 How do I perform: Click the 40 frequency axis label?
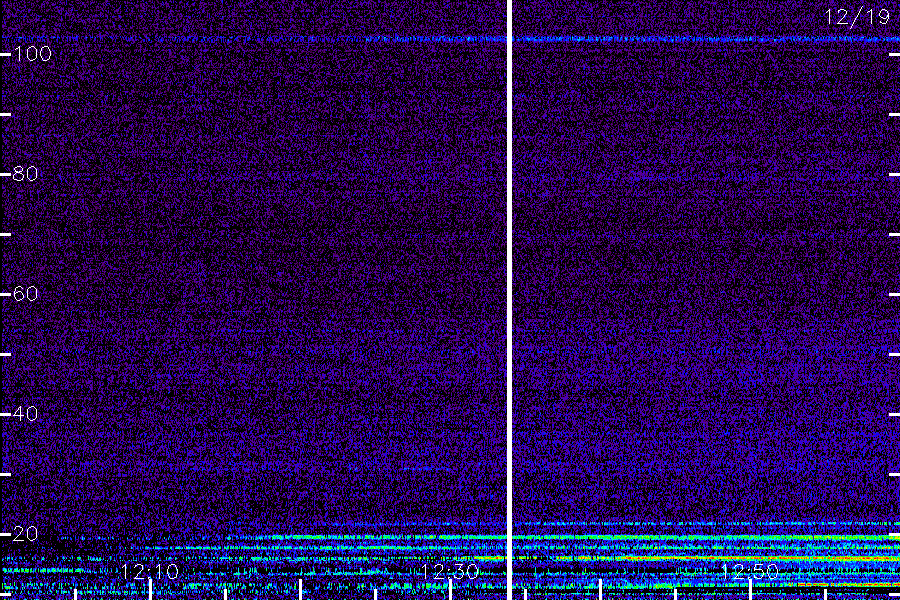click(x=25, y=414)
